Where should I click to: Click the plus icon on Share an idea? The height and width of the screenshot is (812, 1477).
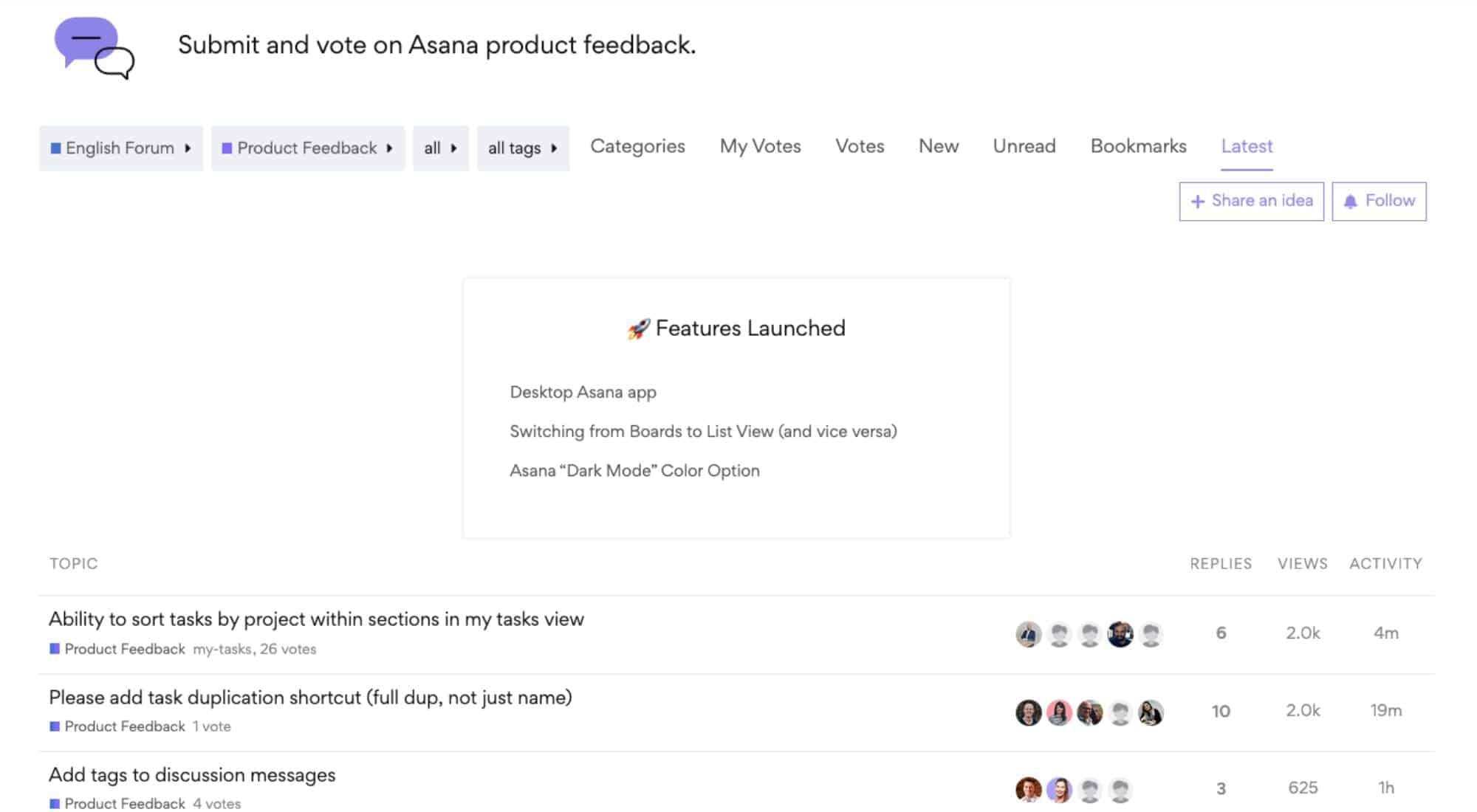pos(1199,201)
